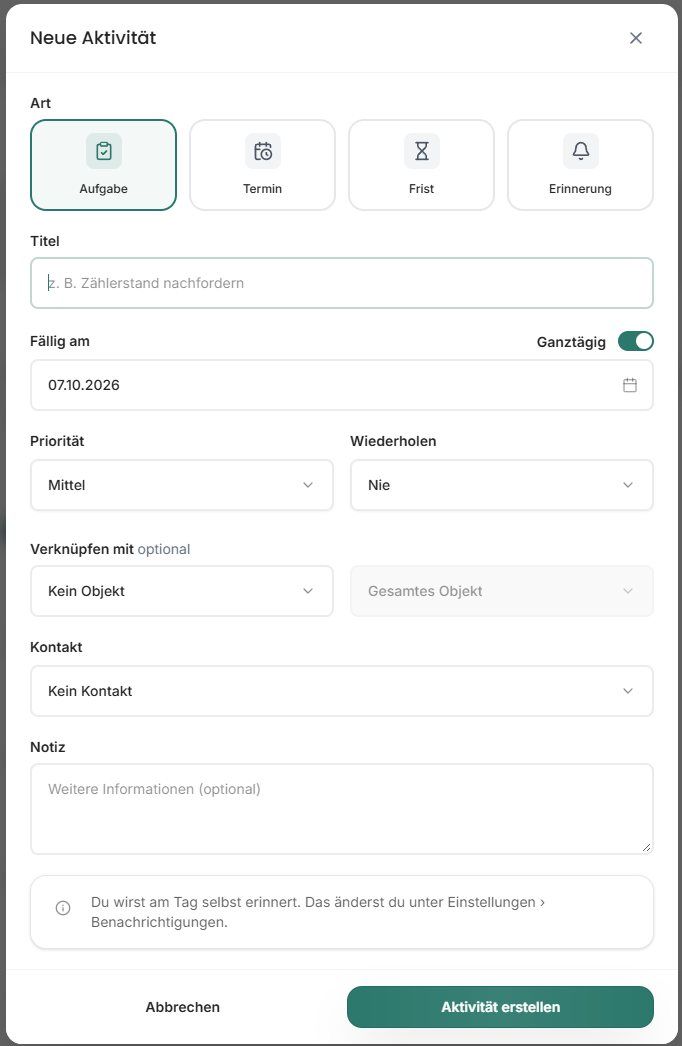Click the Abbrechen button
The image size is (682, 1046).
182,1007
